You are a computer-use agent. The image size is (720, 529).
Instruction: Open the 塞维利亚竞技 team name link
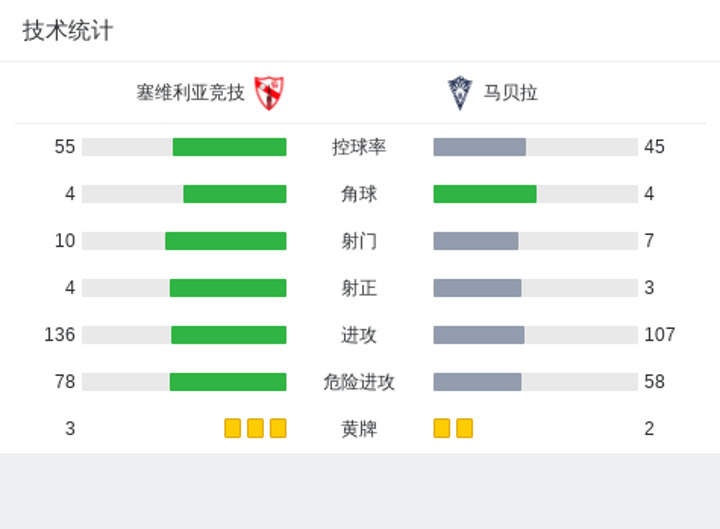[191, 93]
